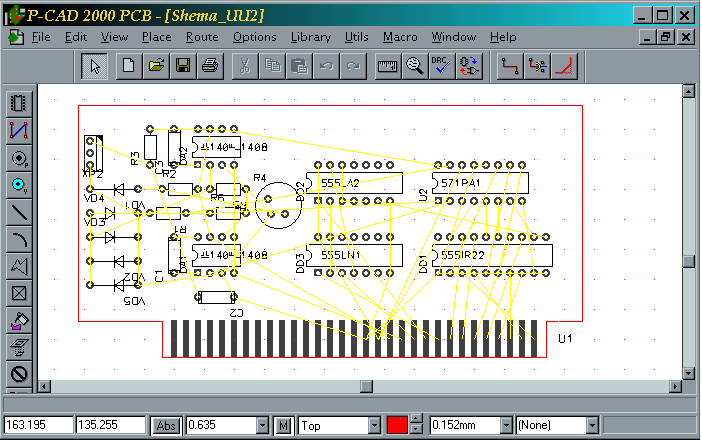
Task: Pick the plane tool icon
Action: click(19, 347)
